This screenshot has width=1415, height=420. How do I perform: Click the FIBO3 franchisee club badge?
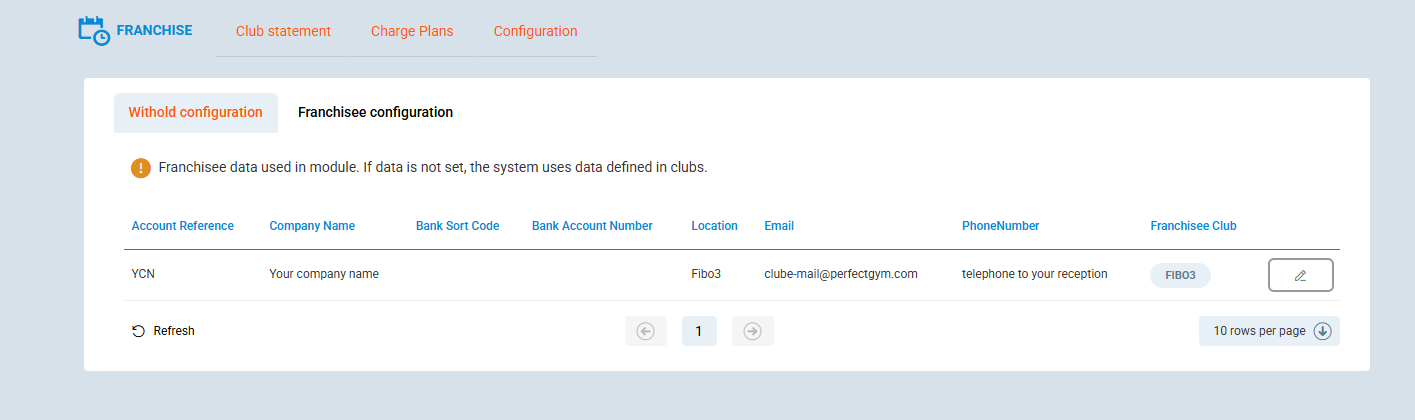1180,275
